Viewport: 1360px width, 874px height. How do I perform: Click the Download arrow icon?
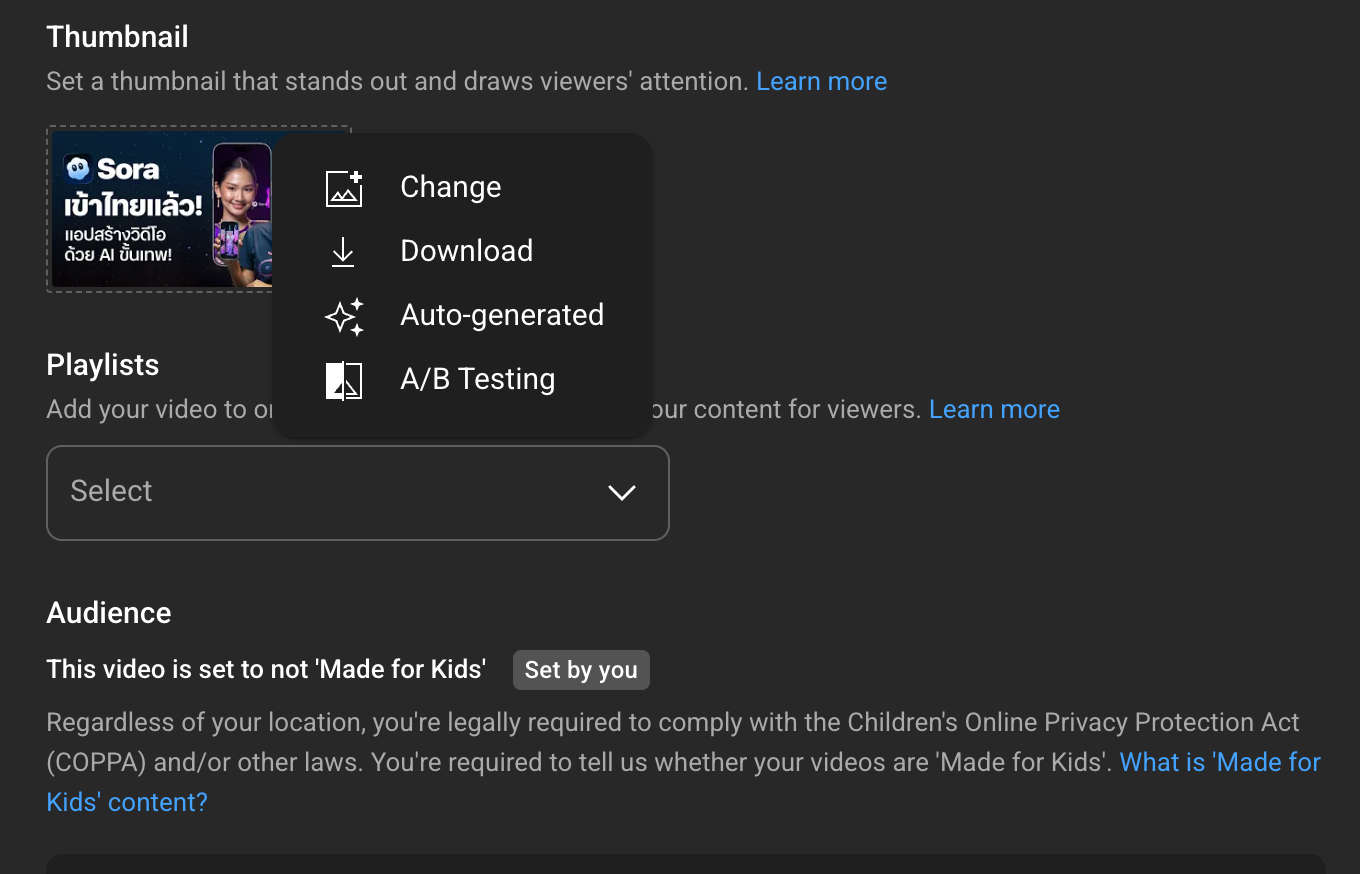point(343,252)
